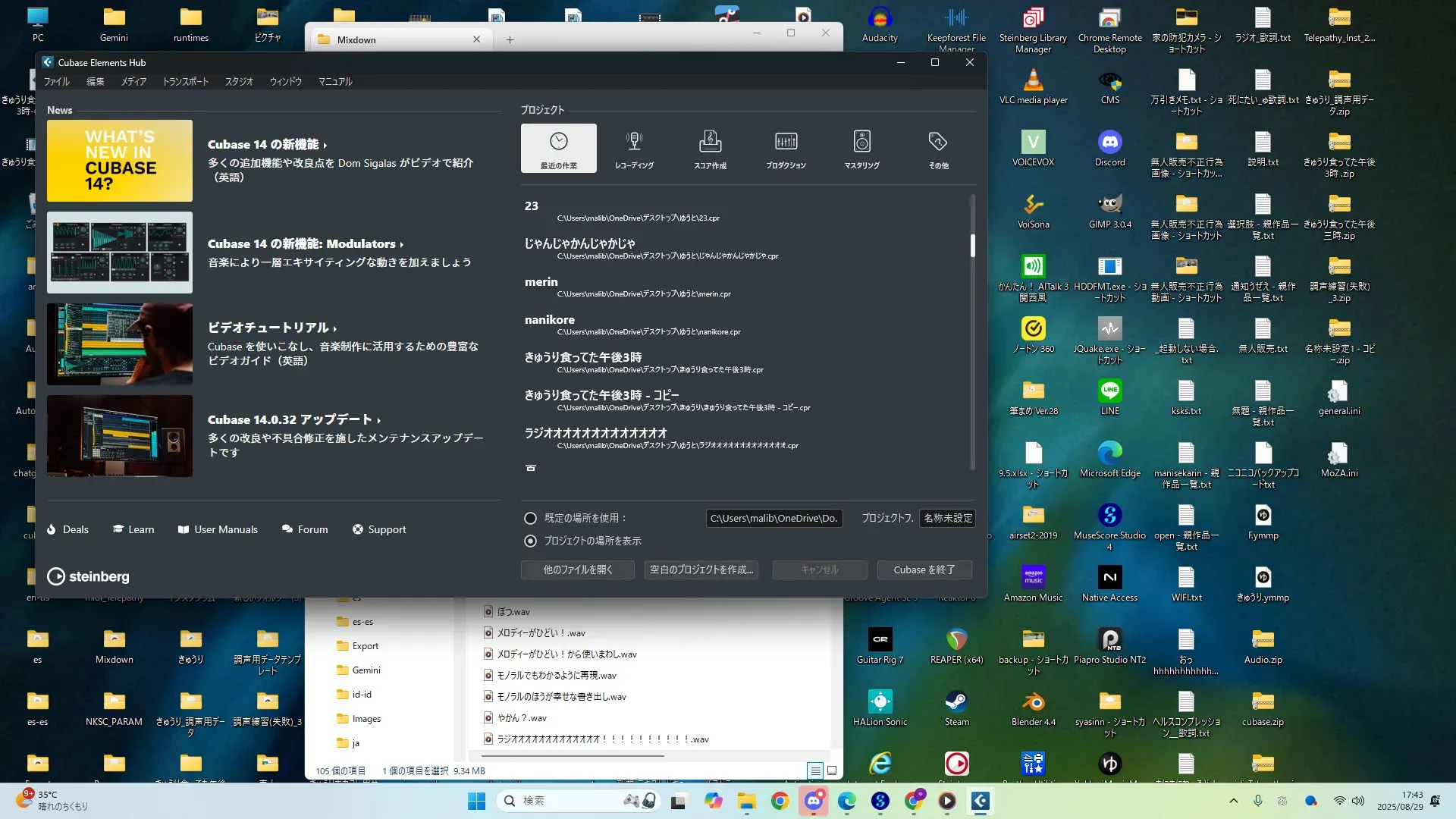
Task: Open the Studio menu
Action: [239, 81]
